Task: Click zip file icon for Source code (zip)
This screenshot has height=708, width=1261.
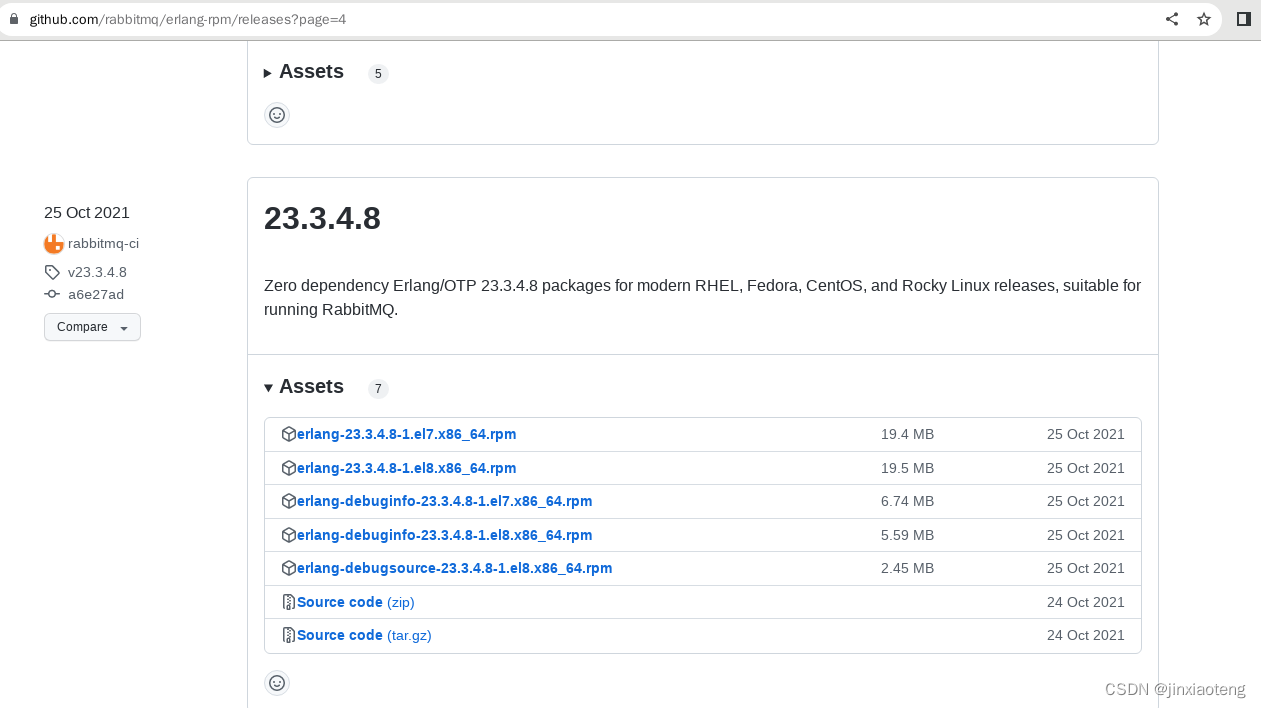Action: [289, 602]
